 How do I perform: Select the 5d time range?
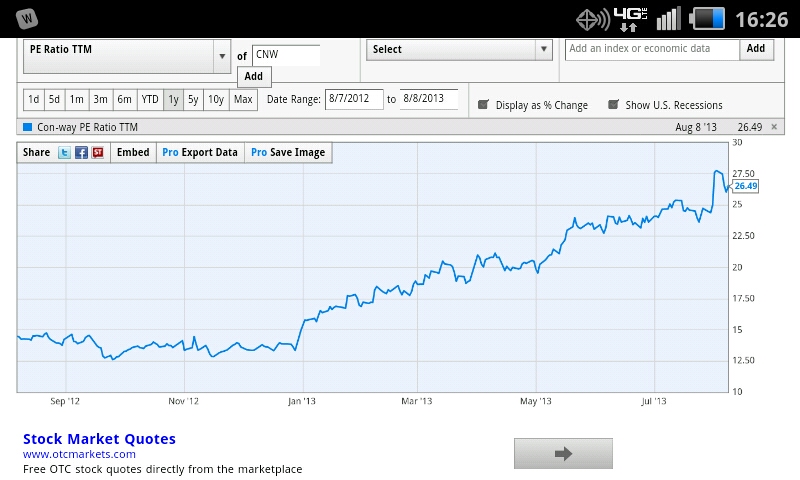click(x=55, y=99)
